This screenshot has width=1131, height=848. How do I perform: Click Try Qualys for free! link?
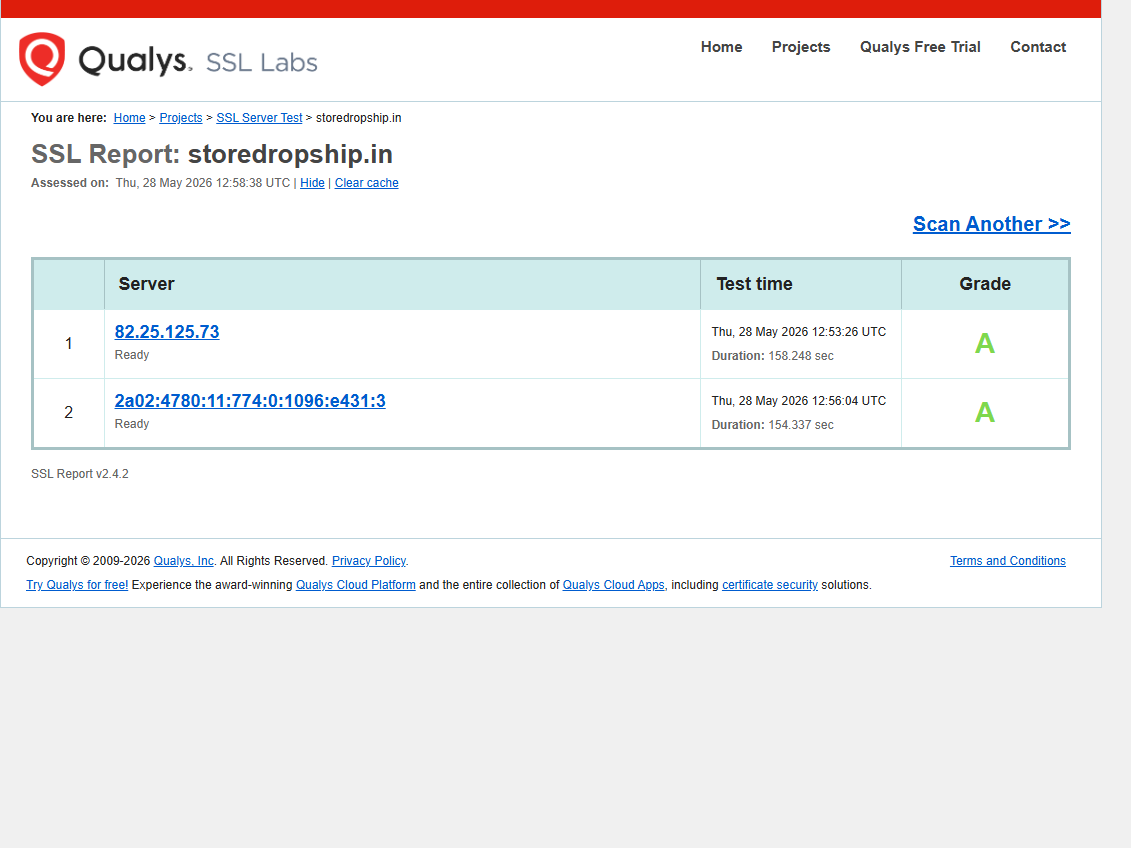77,585
